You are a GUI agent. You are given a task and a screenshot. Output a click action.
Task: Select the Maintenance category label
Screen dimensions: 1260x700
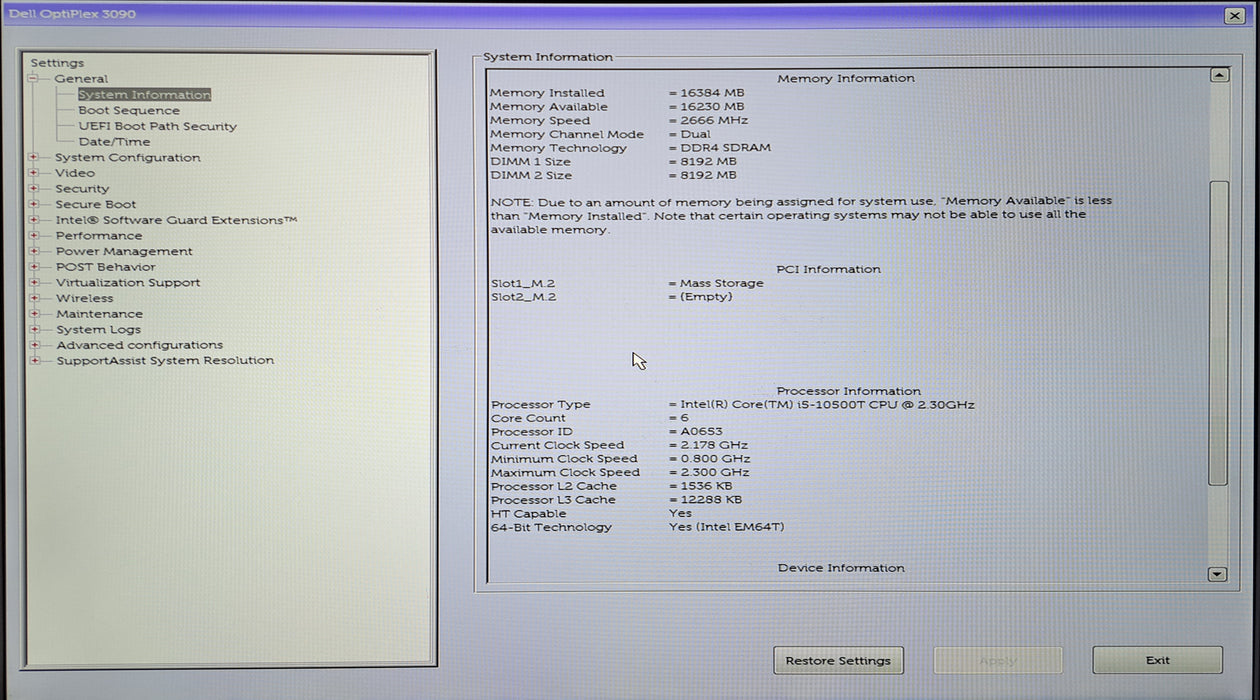(x=99, y=314)
